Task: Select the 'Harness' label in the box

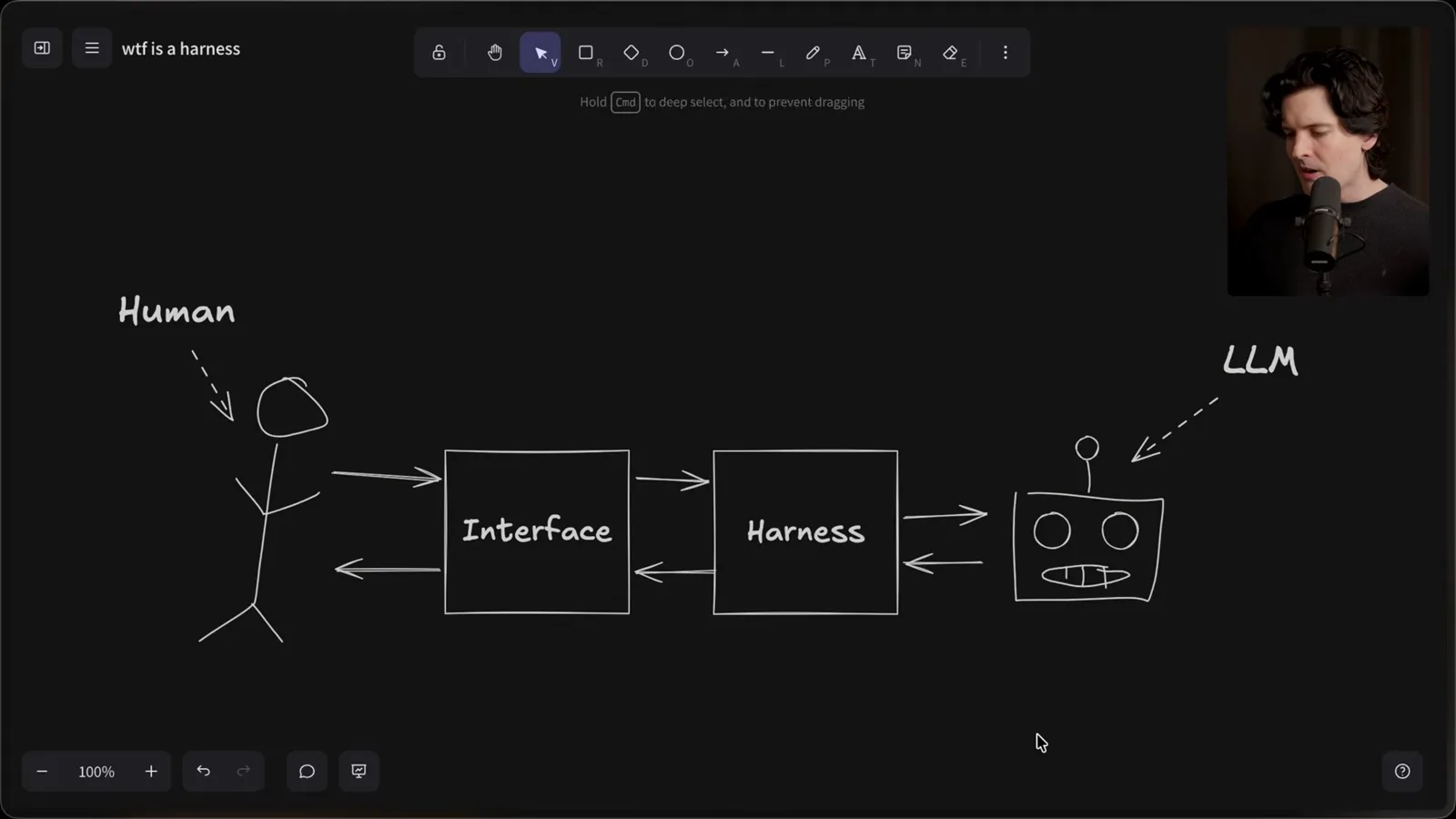Action: coord(805,531)
